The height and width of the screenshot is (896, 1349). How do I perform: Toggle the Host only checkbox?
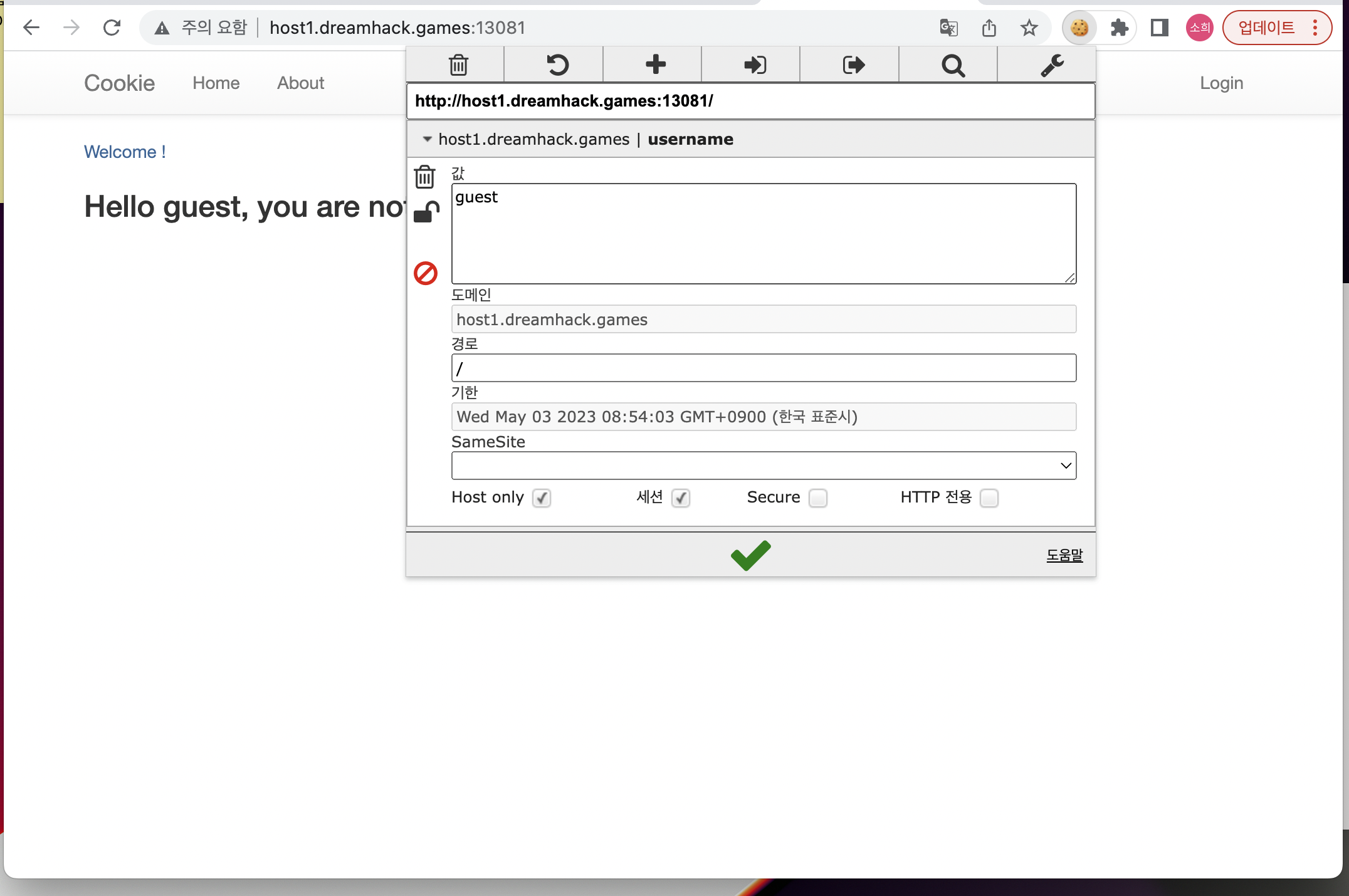click(x=542, y=498)
